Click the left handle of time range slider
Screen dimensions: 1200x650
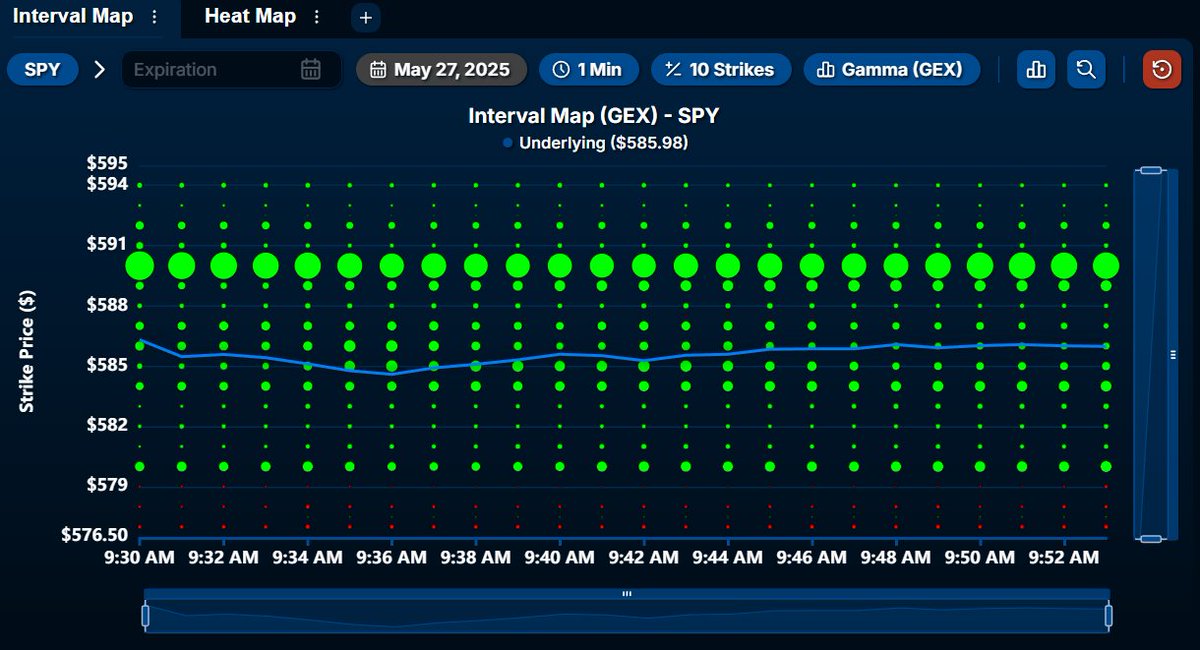(x=145, y=615)
